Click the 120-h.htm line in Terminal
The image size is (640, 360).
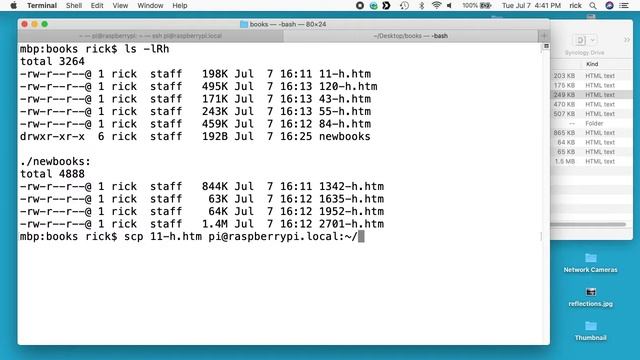[198, 87]
